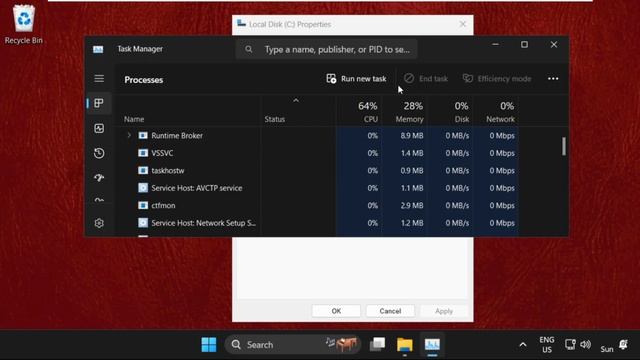Click the taskbar Search box
Image resolution: width=640 pixels, height=360 pixels.
pos(293,344)
